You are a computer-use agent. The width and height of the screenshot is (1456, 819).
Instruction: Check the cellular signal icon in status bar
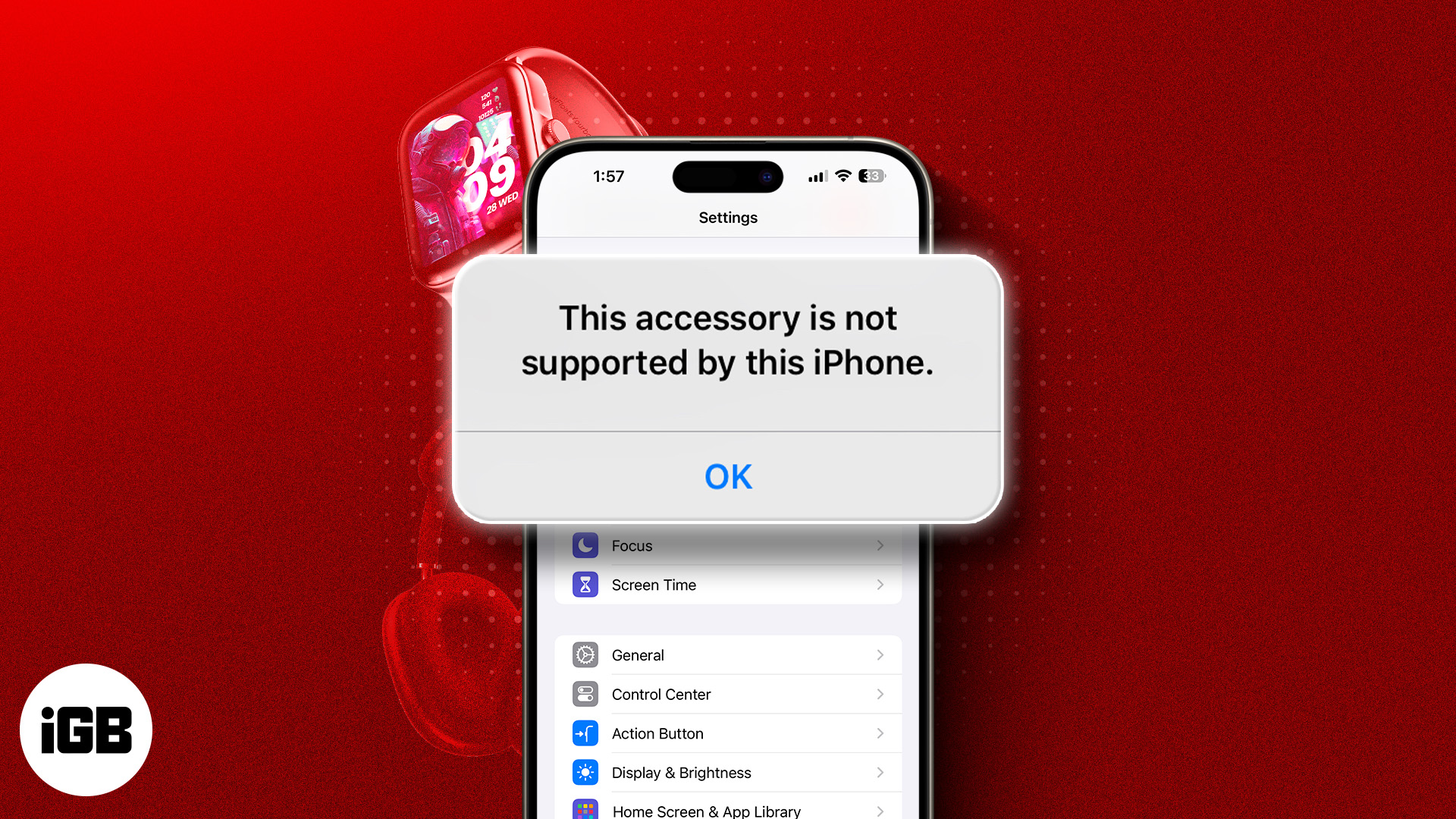pyautogui.click(x=807, y=176)
